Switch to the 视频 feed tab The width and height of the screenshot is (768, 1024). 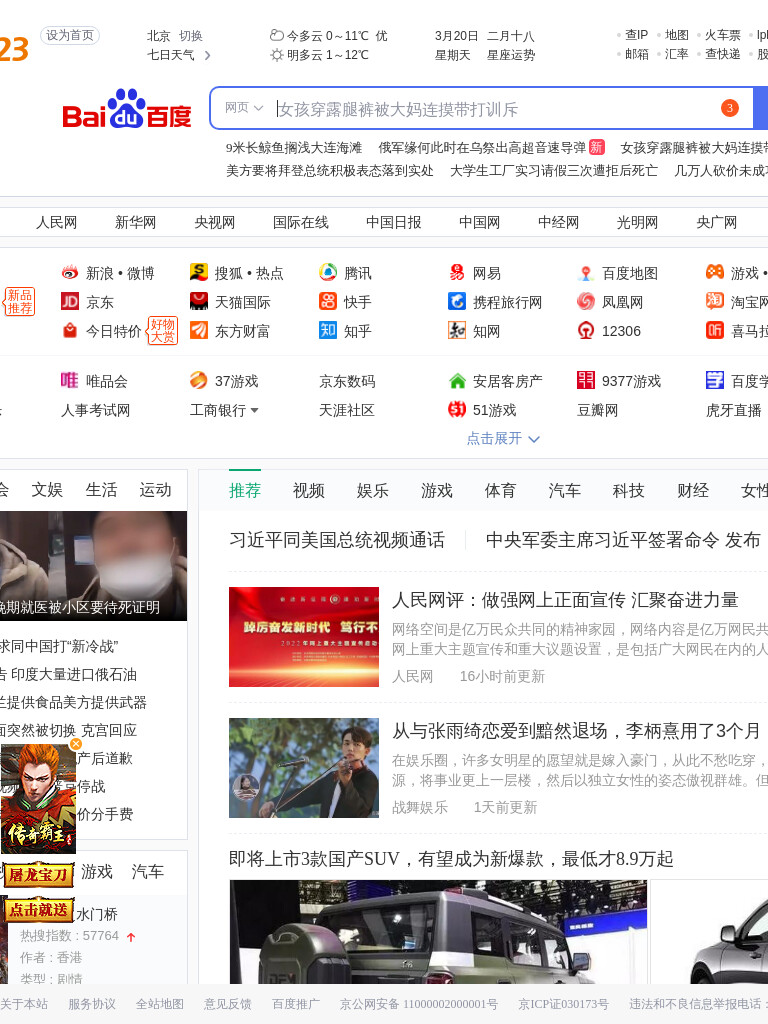tap(309, 490)
